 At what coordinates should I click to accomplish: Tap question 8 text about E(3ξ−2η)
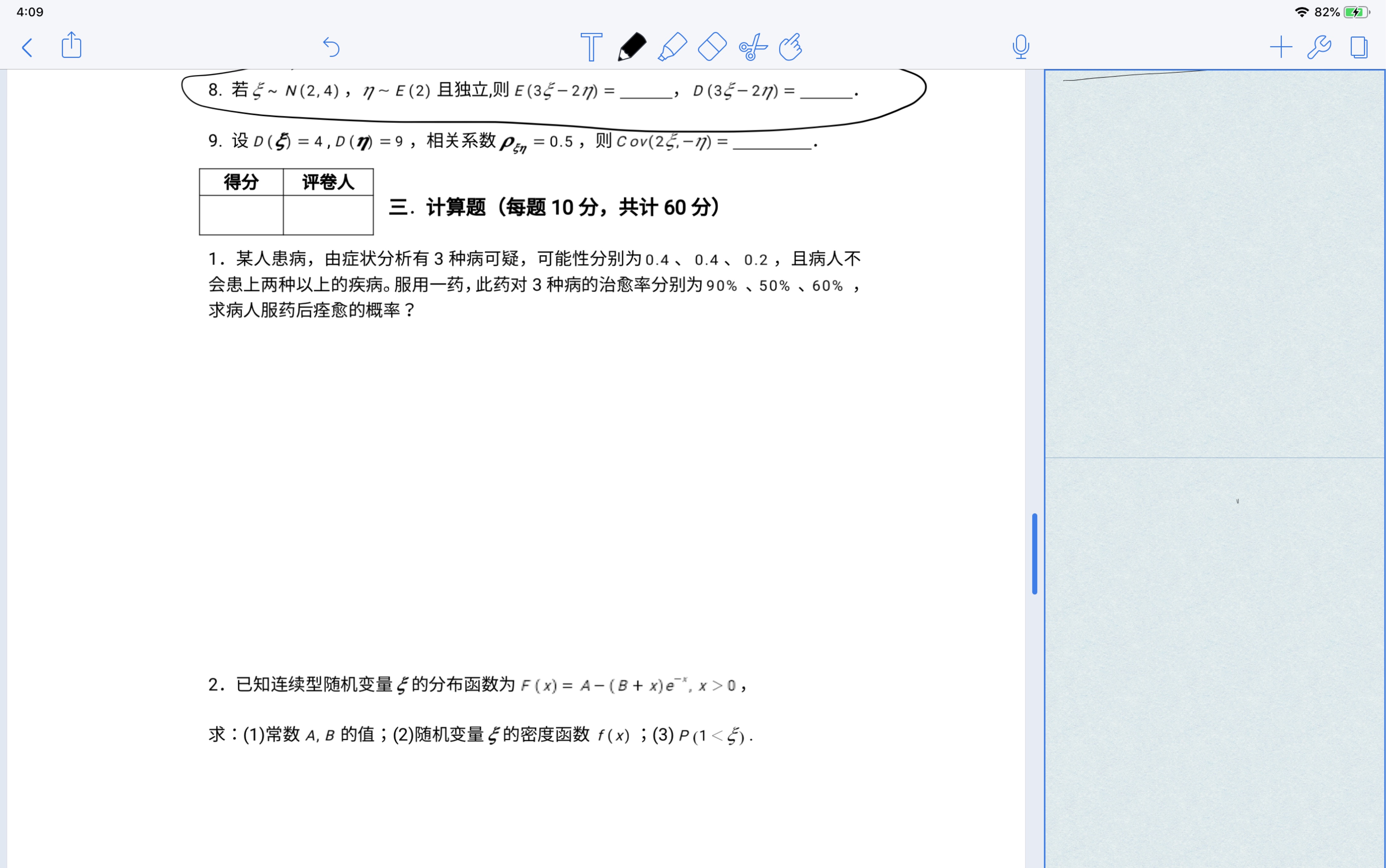(534, 90)
